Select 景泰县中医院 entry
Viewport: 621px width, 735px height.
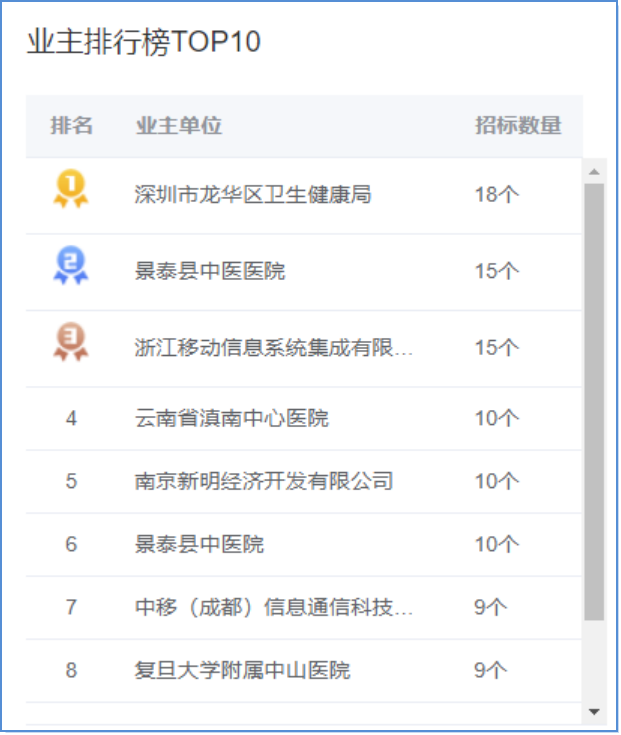pyautogui.click(x=199, y=544)
